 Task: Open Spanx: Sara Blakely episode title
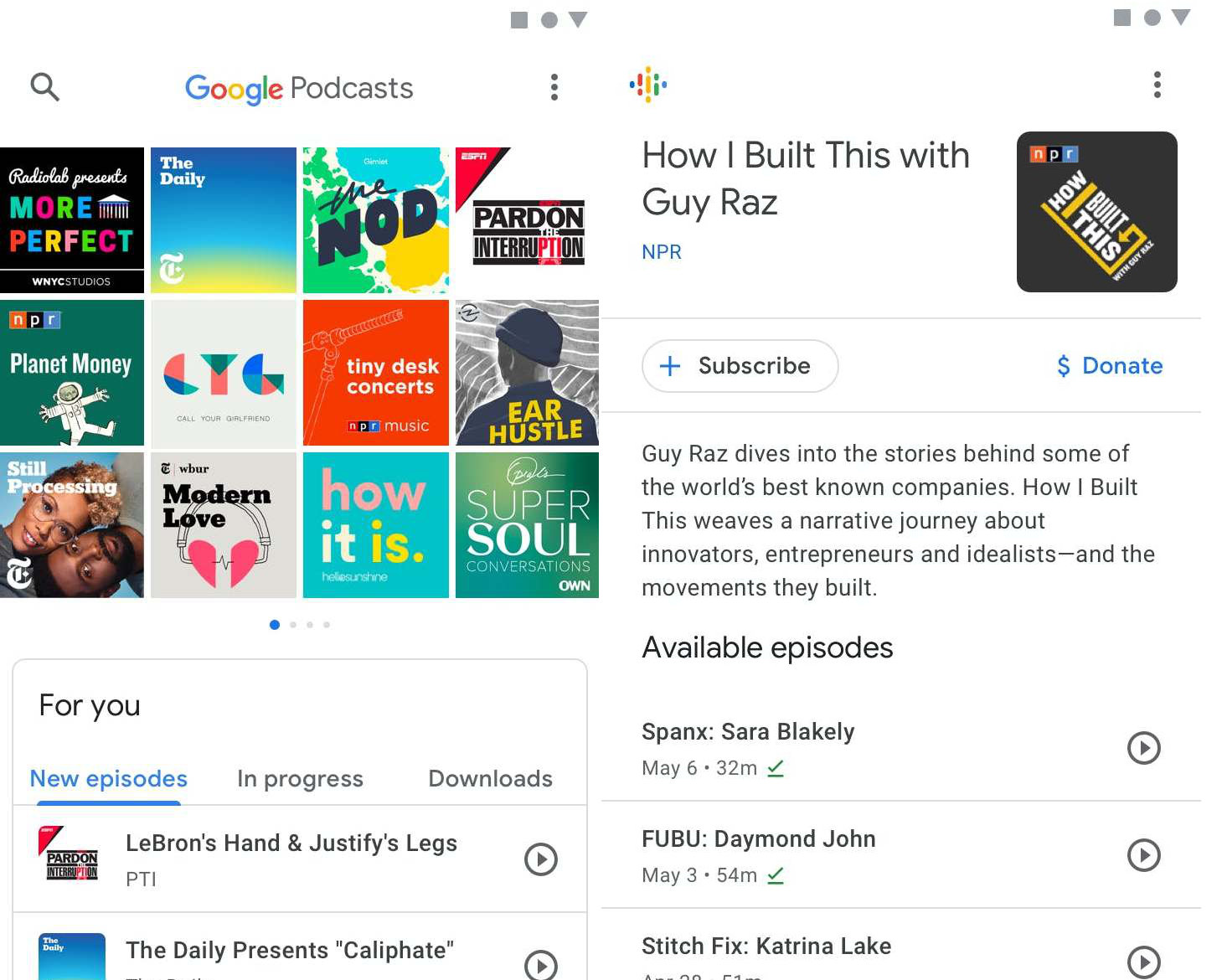click(x=748, y=732)
